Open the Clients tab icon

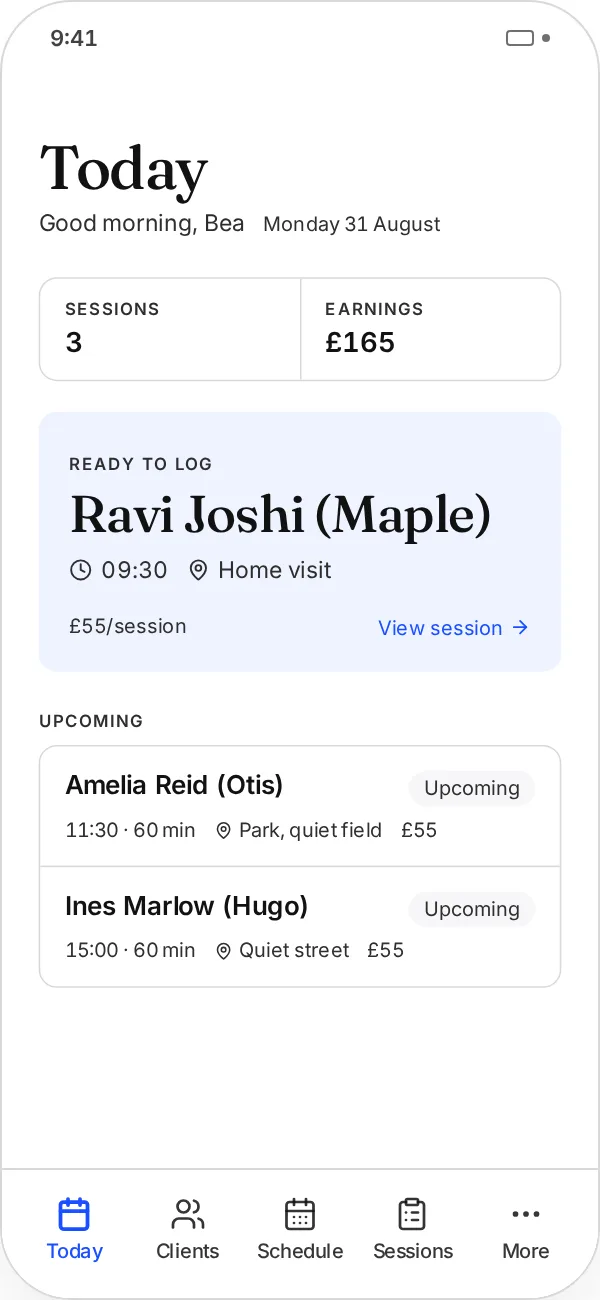click(187, 1214)
